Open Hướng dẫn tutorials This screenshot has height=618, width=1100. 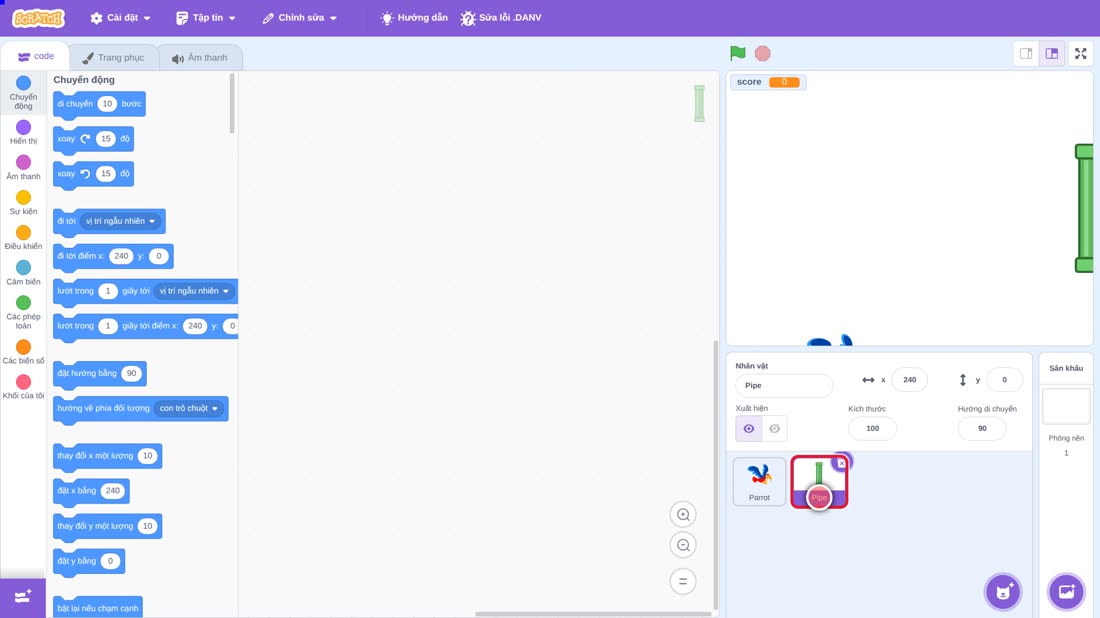[414, 18]
